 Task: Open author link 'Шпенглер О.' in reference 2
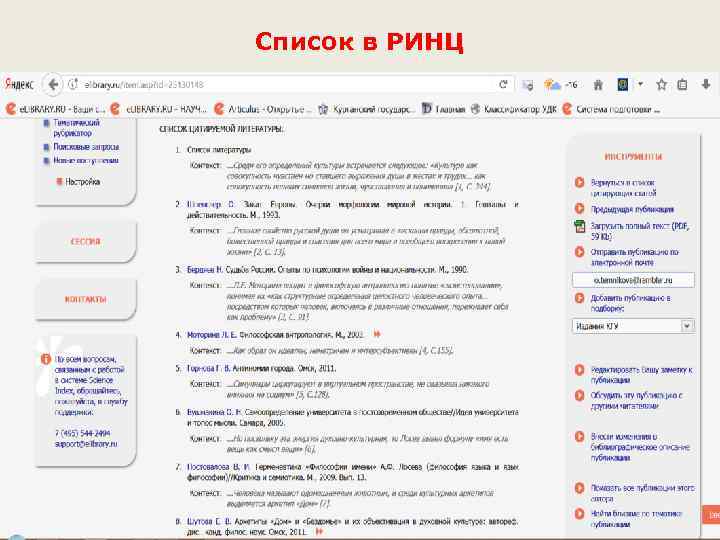210,204
